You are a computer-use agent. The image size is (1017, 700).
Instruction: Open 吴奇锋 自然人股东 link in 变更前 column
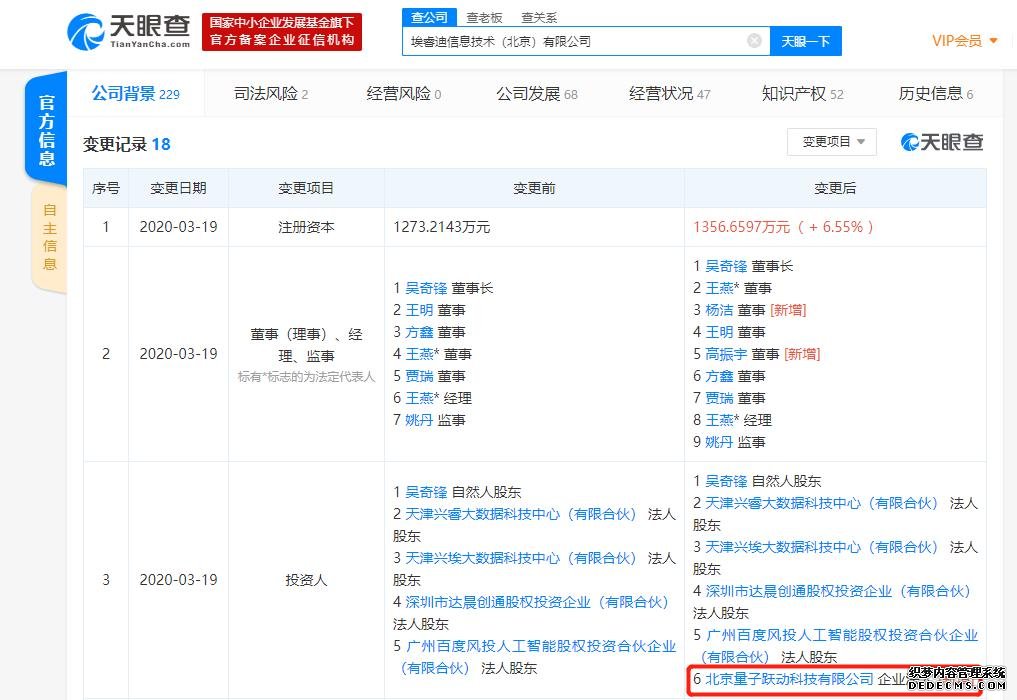tap(426, 492)
